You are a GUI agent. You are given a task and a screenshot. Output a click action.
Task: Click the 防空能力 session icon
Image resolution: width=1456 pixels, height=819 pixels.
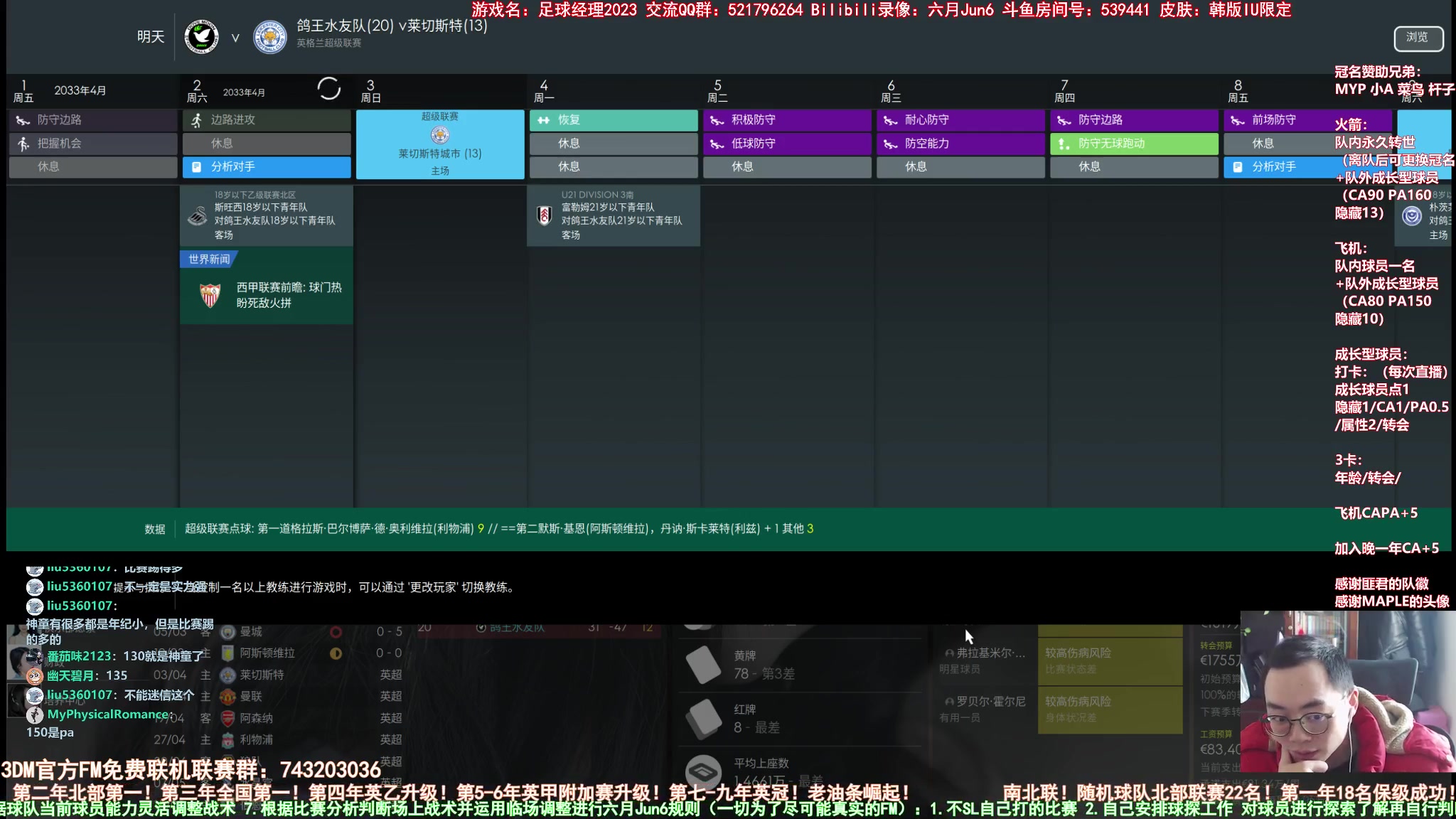click(x=890, y=144)
